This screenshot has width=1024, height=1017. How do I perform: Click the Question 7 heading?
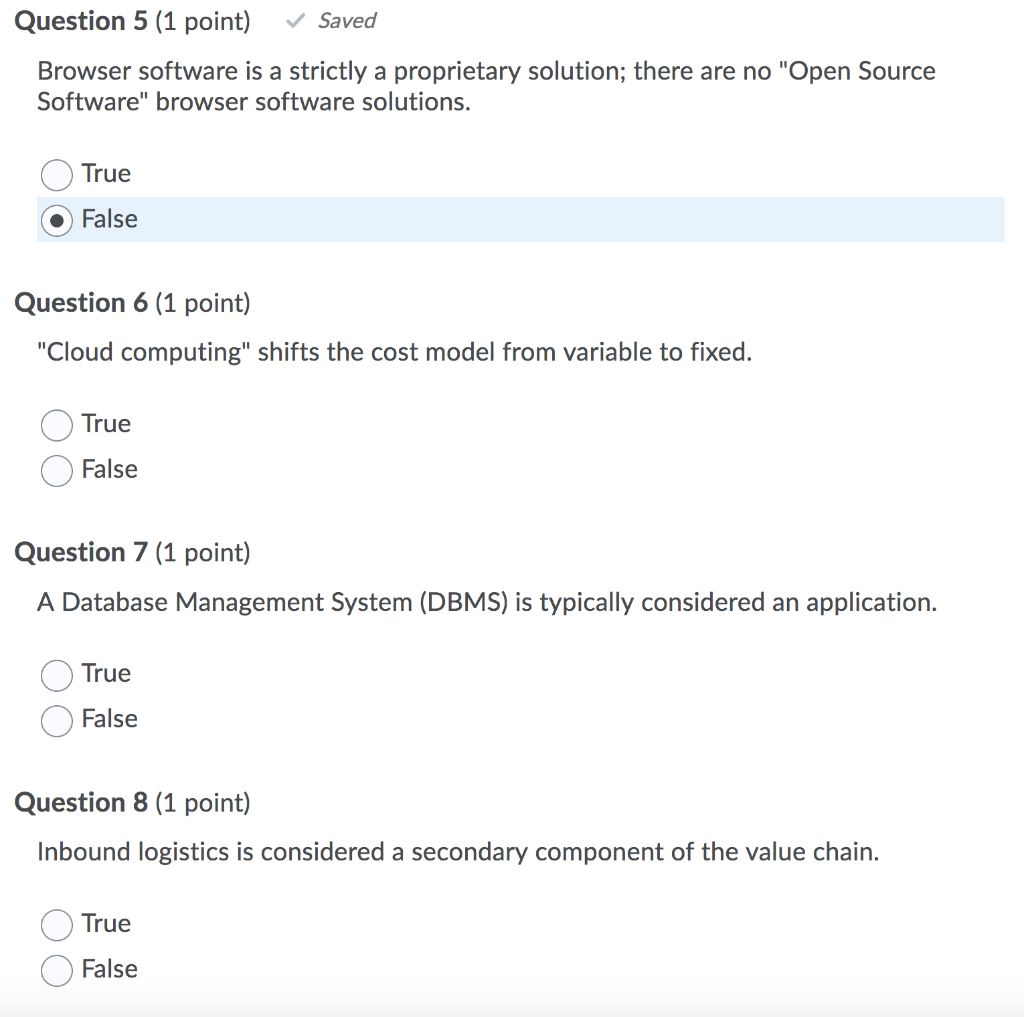131,552
